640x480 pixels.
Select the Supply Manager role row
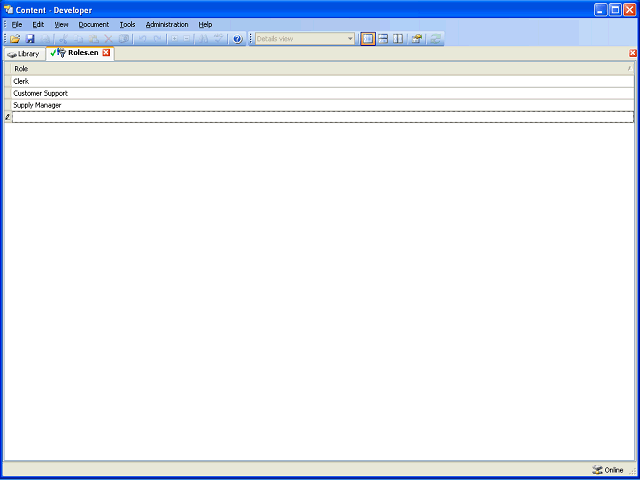click(322, 105)
